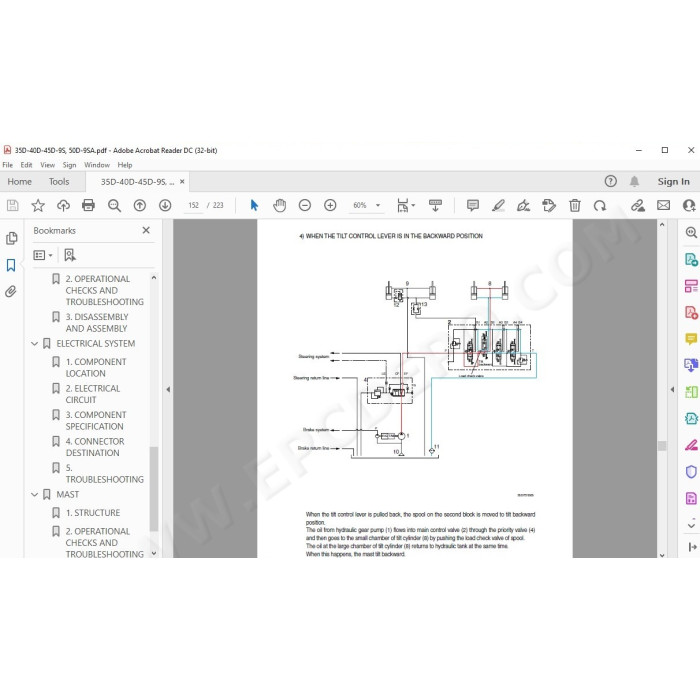Screen dimensions: 700x700
Task: Click document scrollbar up arrow
Action: pos(662,225)
